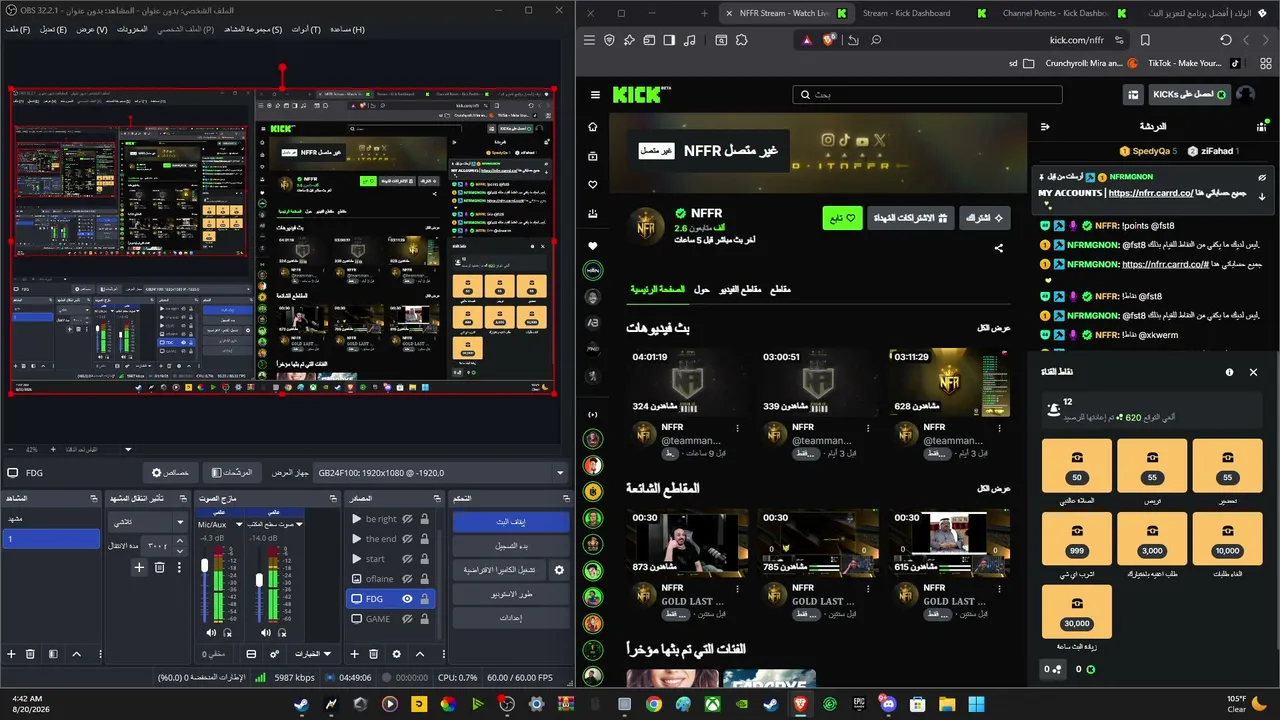Open OBS Tools (T) menu

(x=306, y=29)
